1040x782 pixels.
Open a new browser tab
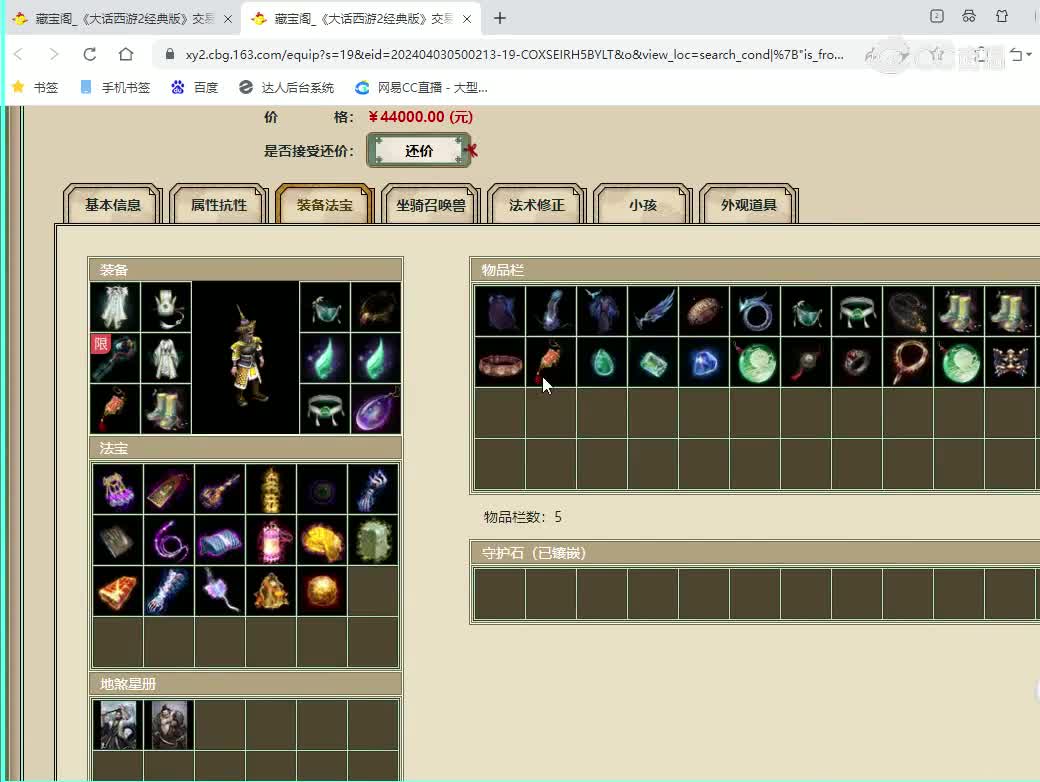coord(499,19)
